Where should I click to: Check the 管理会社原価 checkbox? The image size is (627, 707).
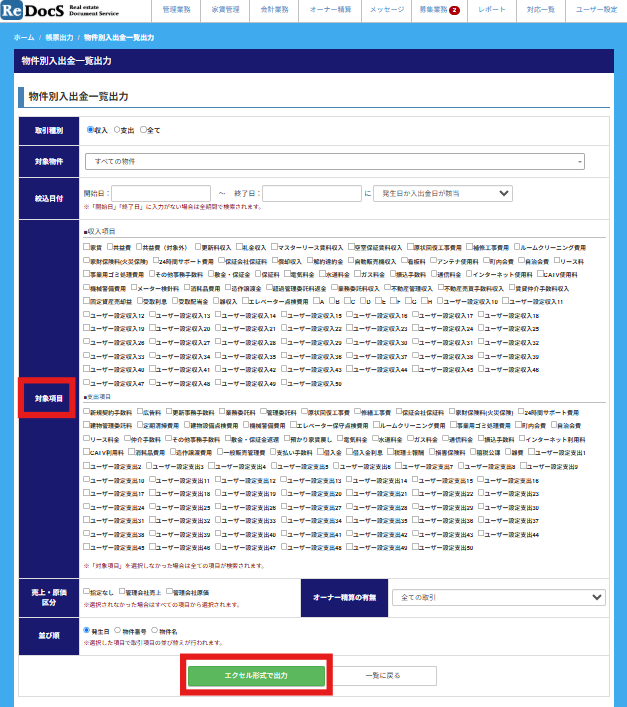pos(169,591)
